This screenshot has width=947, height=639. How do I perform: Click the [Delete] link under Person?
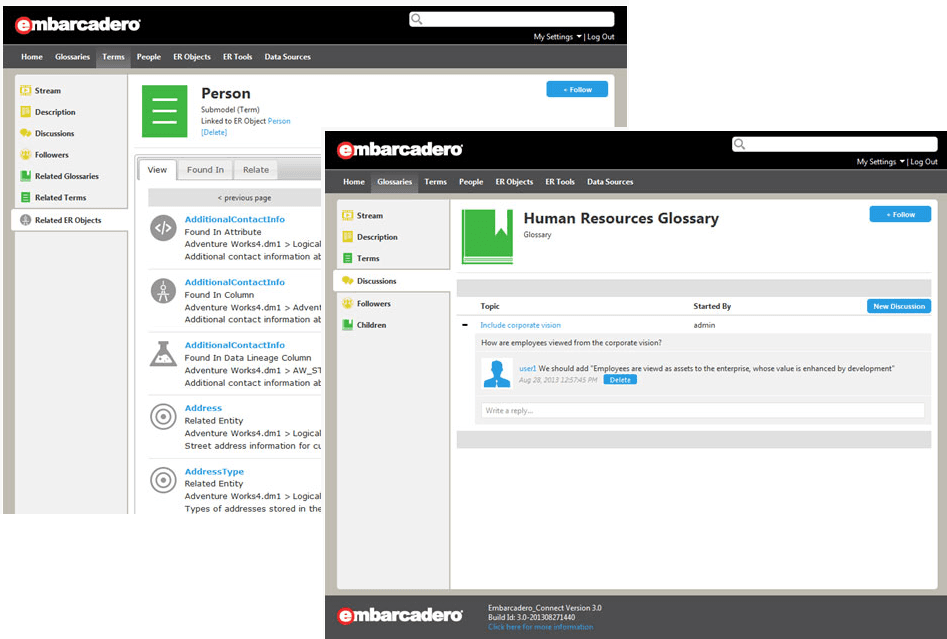(214, 132)
